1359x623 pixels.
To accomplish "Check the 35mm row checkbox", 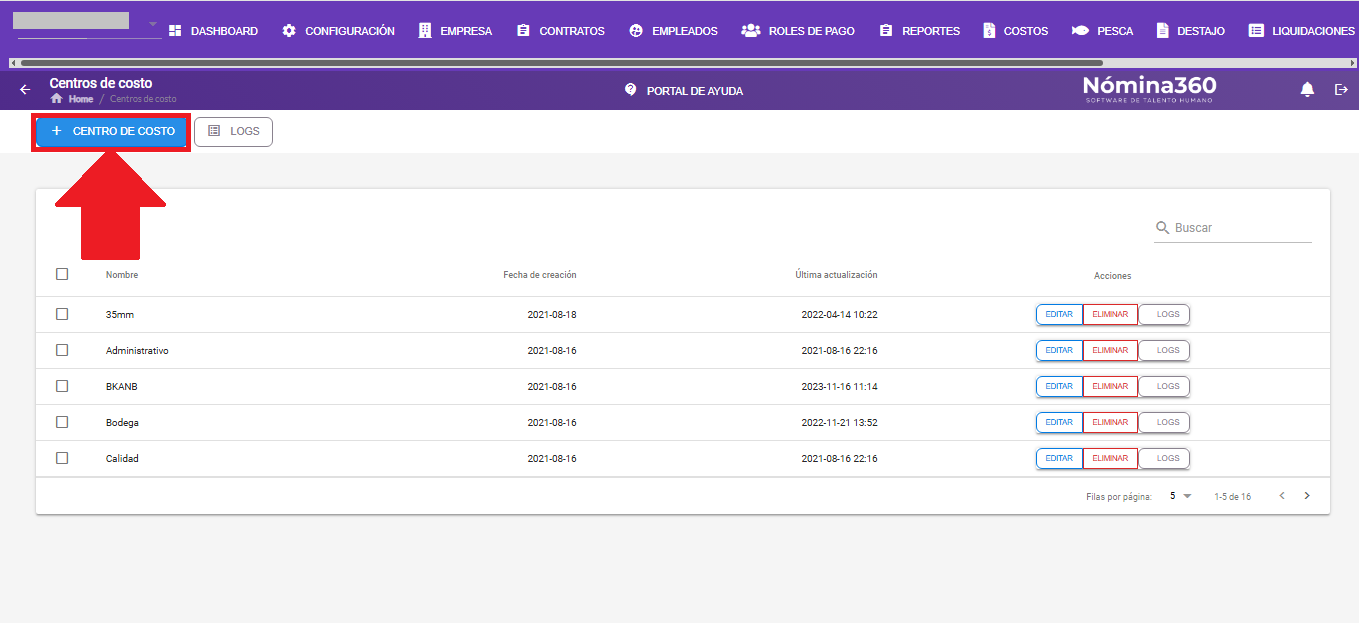I will point(62,314).
